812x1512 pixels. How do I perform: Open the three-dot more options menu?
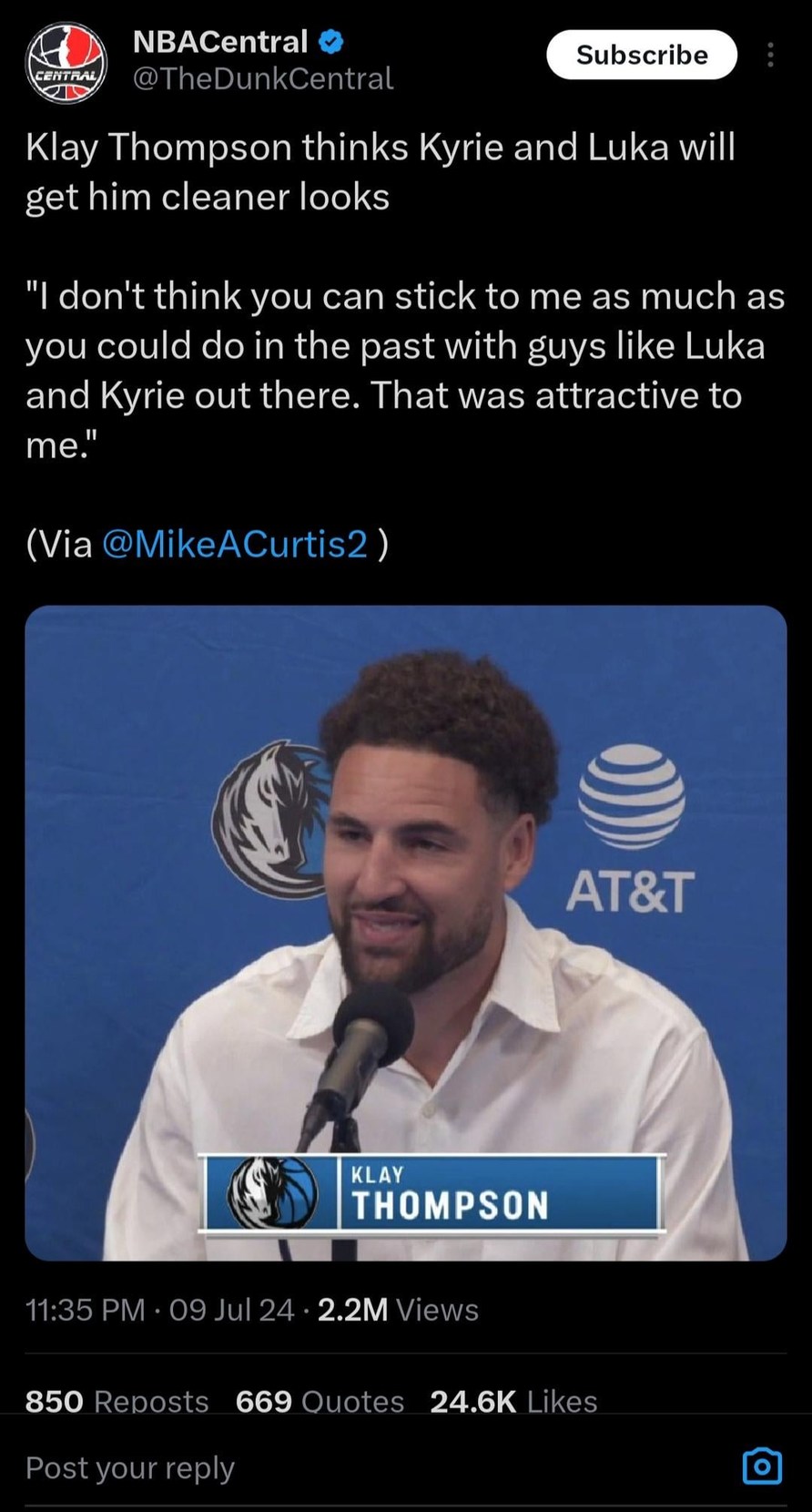[770, 56]
